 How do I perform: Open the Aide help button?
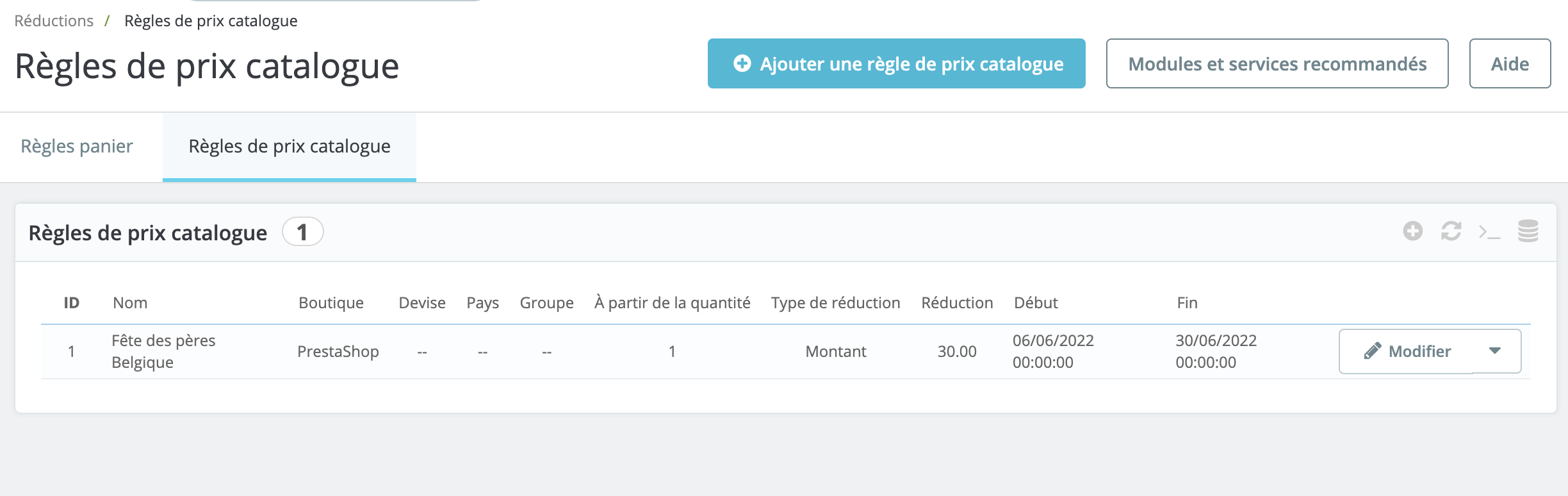1510,63
